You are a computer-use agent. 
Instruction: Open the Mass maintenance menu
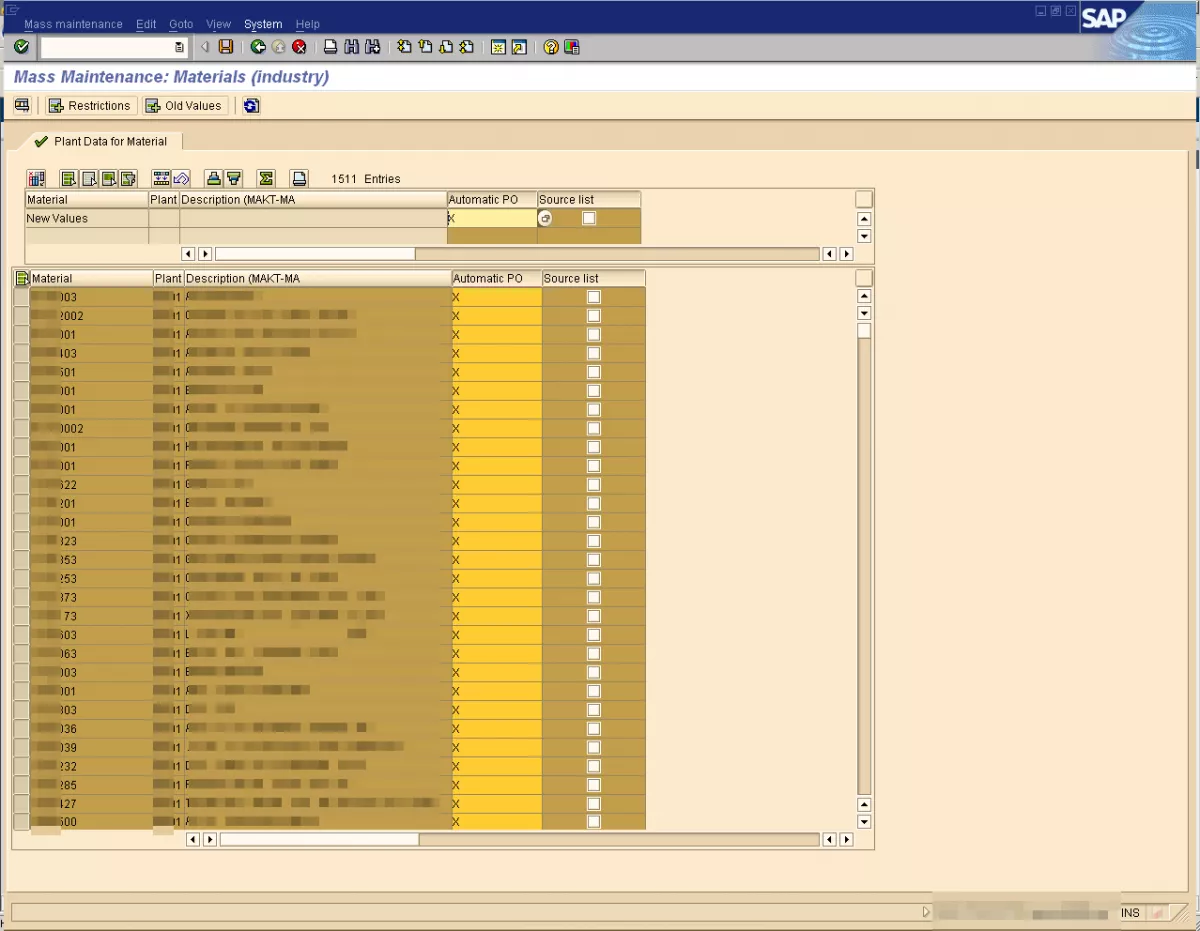point(73,24)
